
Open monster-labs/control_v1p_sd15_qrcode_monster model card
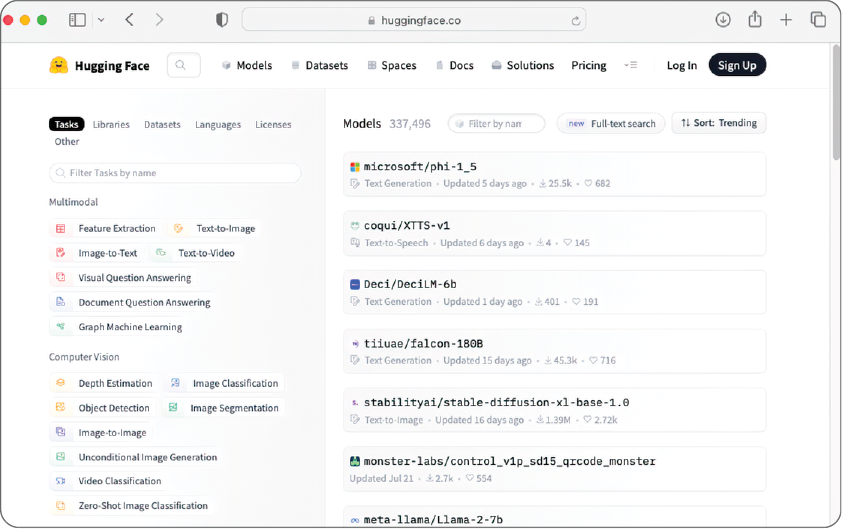(x=554, y=469)
